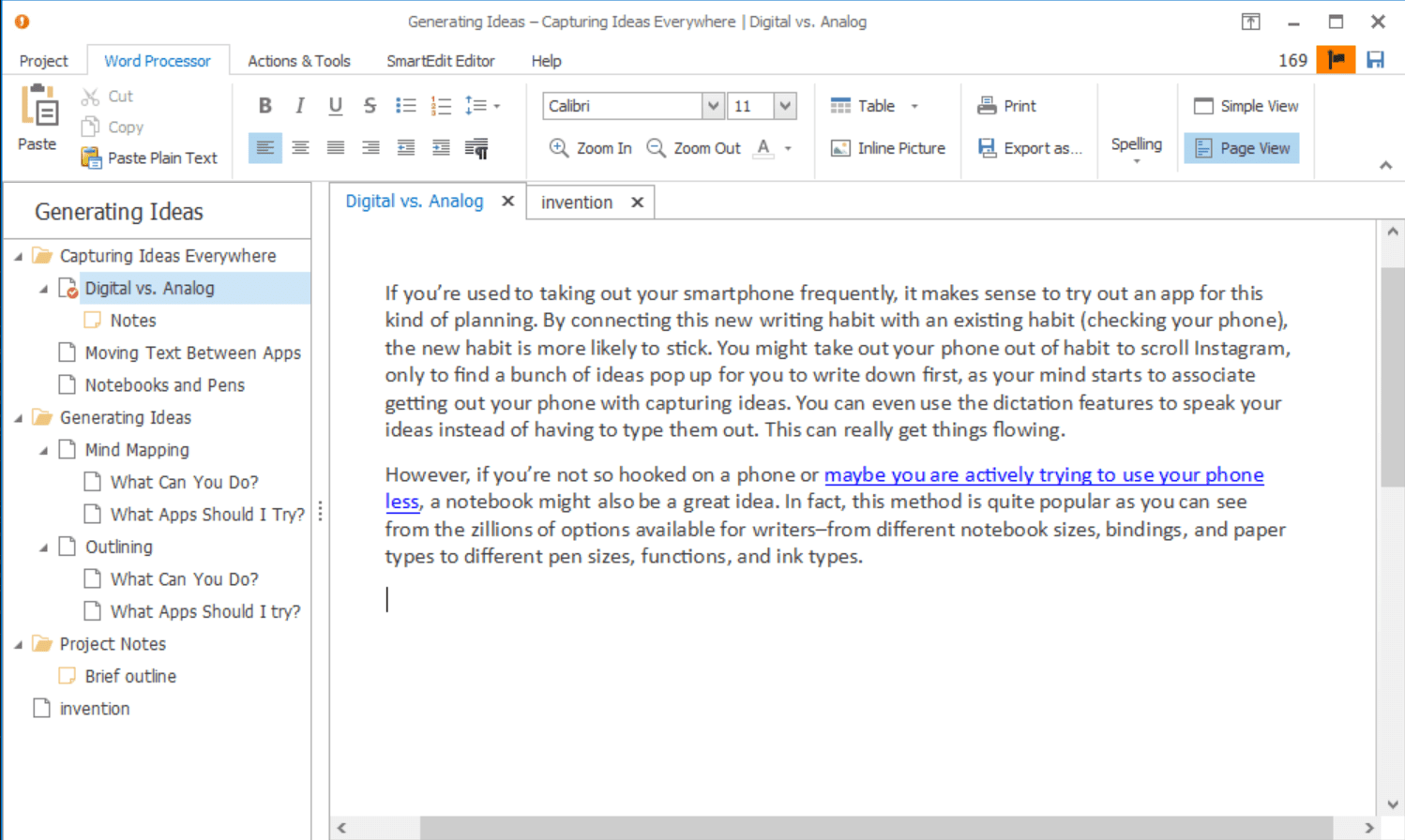
Task: Justify text alignment
Action: tap(336, 148)
